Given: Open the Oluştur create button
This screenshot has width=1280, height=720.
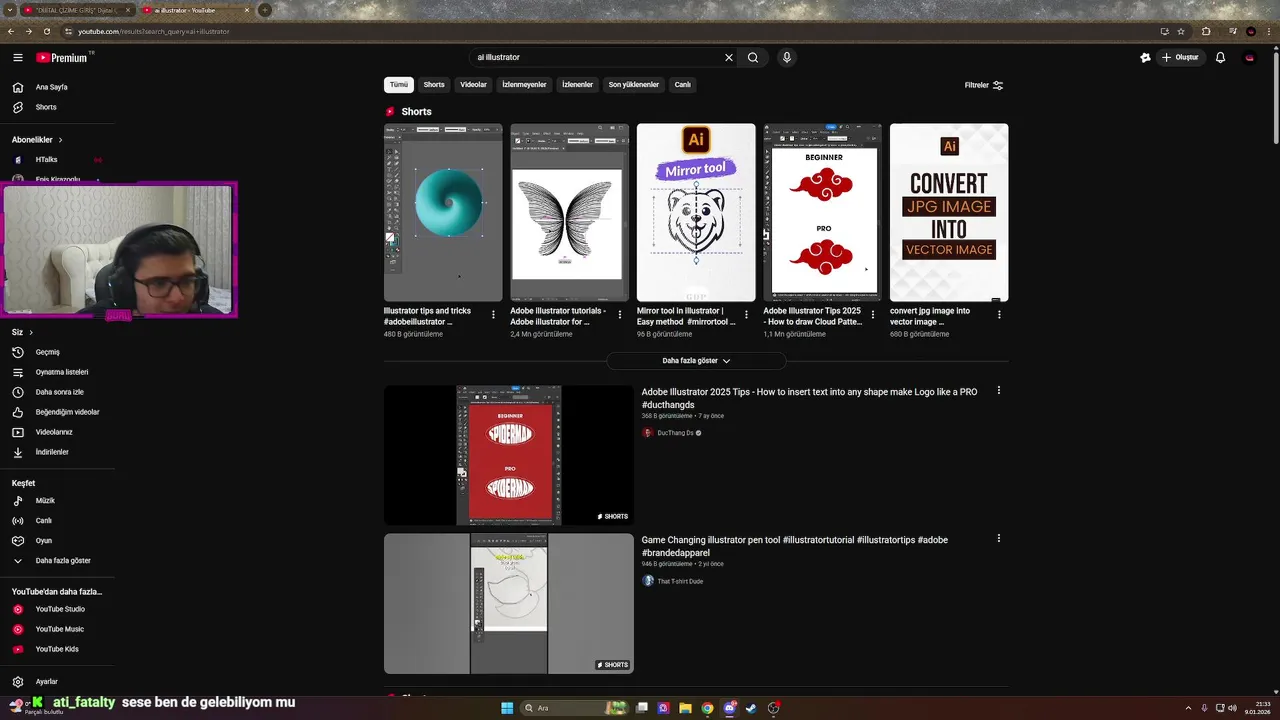Looking at the screenshot, I should [x=1180, y=57].
